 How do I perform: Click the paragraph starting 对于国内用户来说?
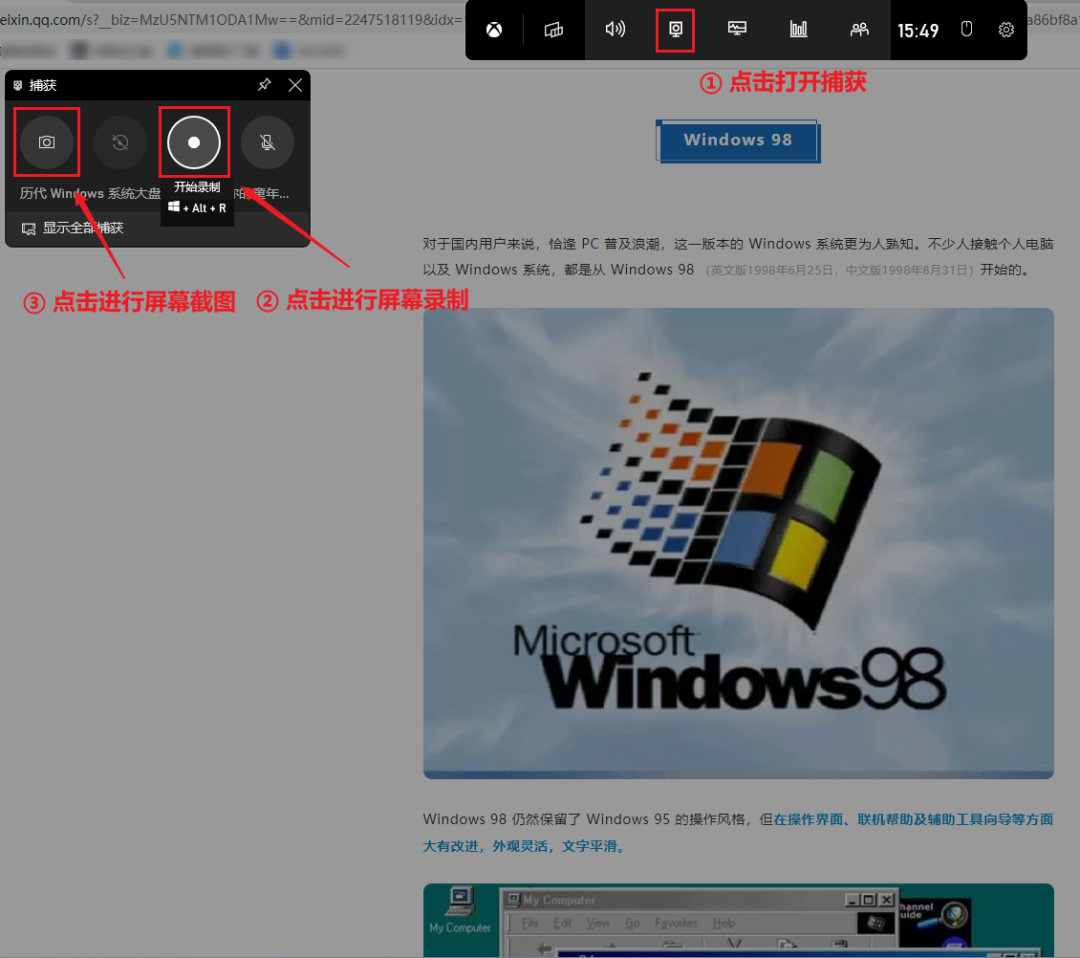738,257
